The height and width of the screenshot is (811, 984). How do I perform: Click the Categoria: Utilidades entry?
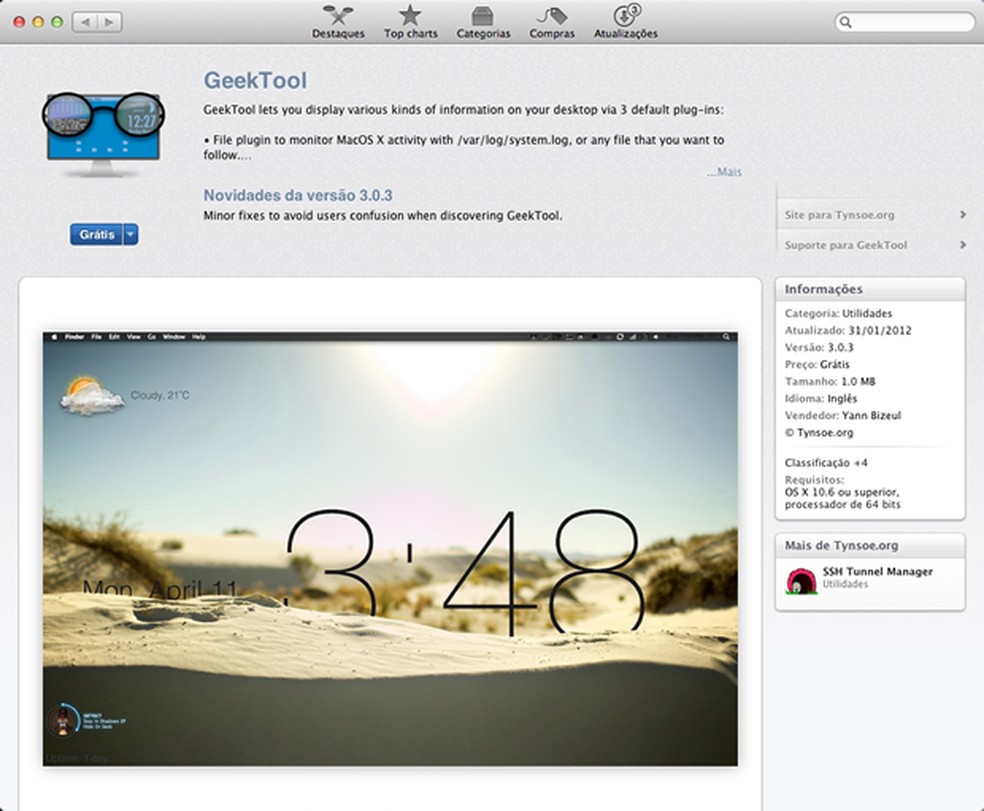pos(838,313)
